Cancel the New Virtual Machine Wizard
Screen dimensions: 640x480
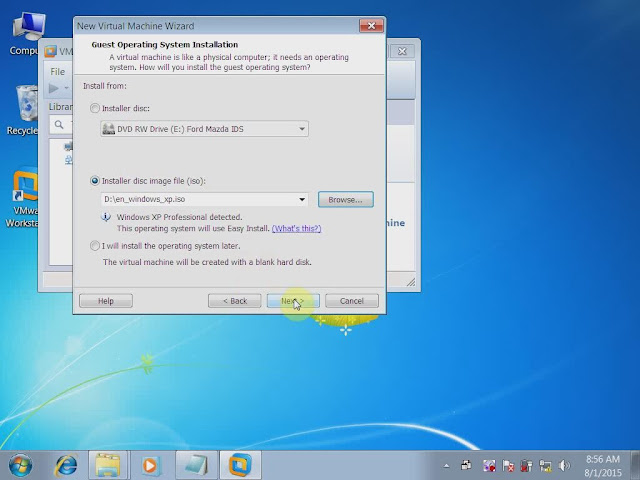pos(352,301)
